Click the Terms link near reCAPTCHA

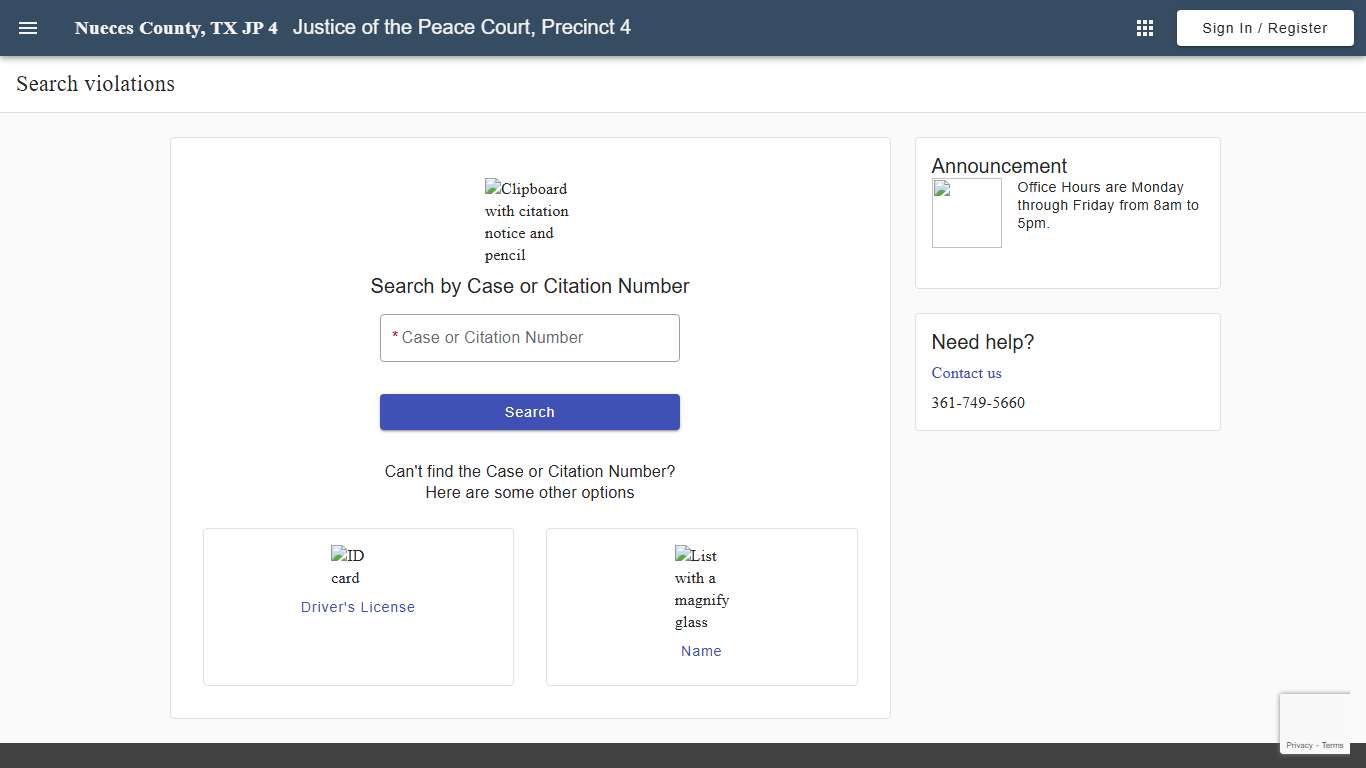pos(1332,745)
